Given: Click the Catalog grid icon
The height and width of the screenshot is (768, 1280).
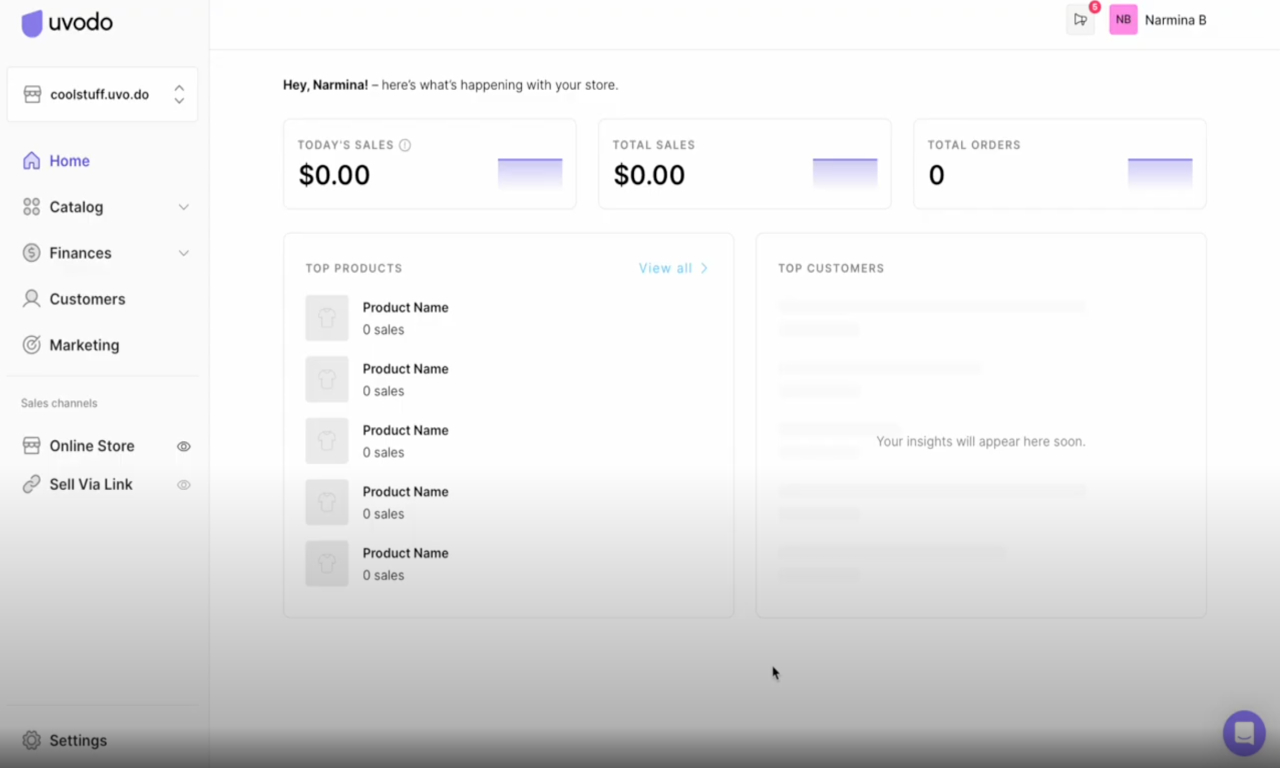Looking at the screenshot, I should pos(31,207).
